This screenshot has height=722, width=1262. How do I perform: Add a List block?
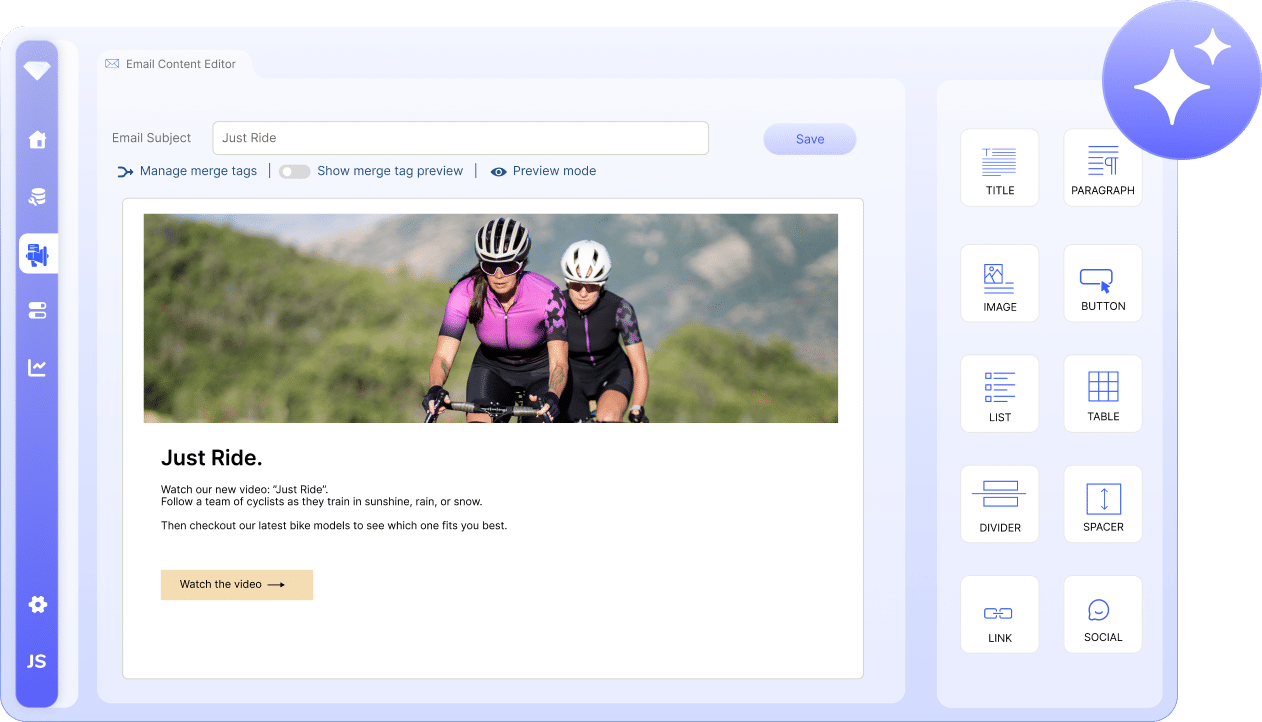tap(999, 394)
